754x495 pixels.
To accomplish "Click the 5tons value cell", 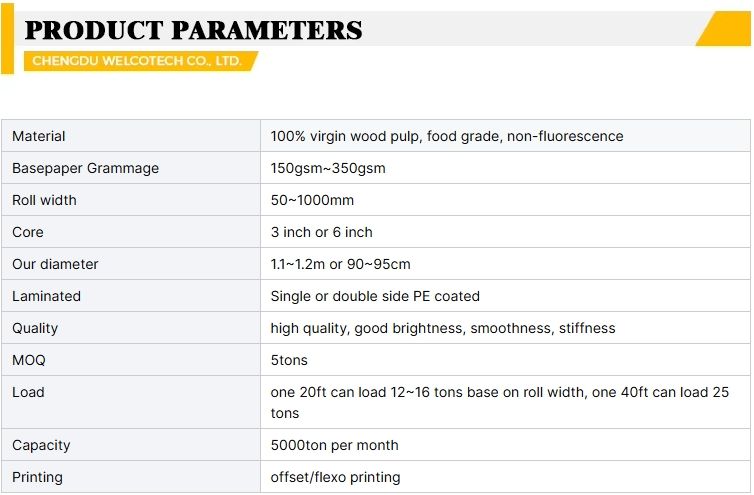I will click(505, 360).
